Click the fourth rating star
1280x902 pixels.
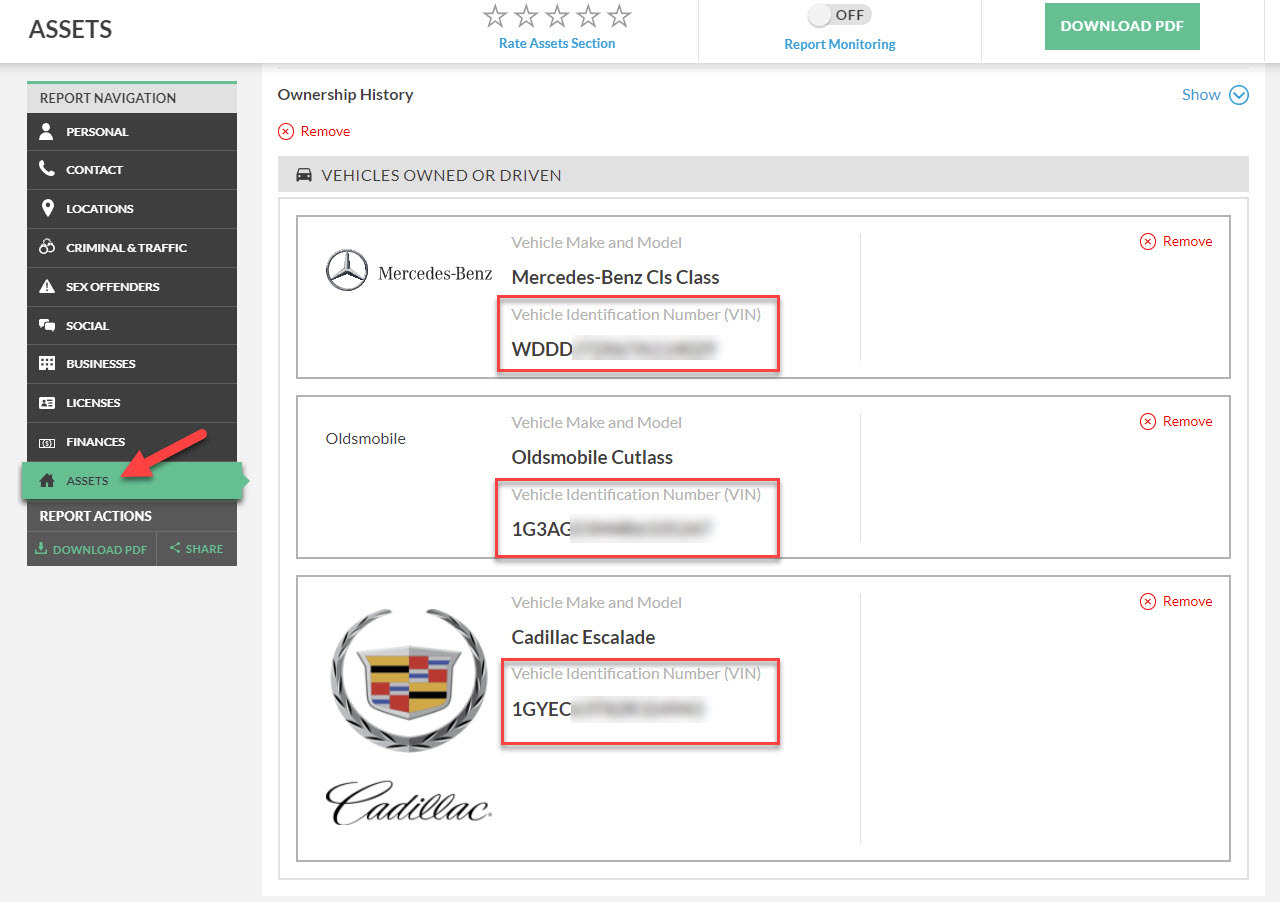click(x=588, y=16)
